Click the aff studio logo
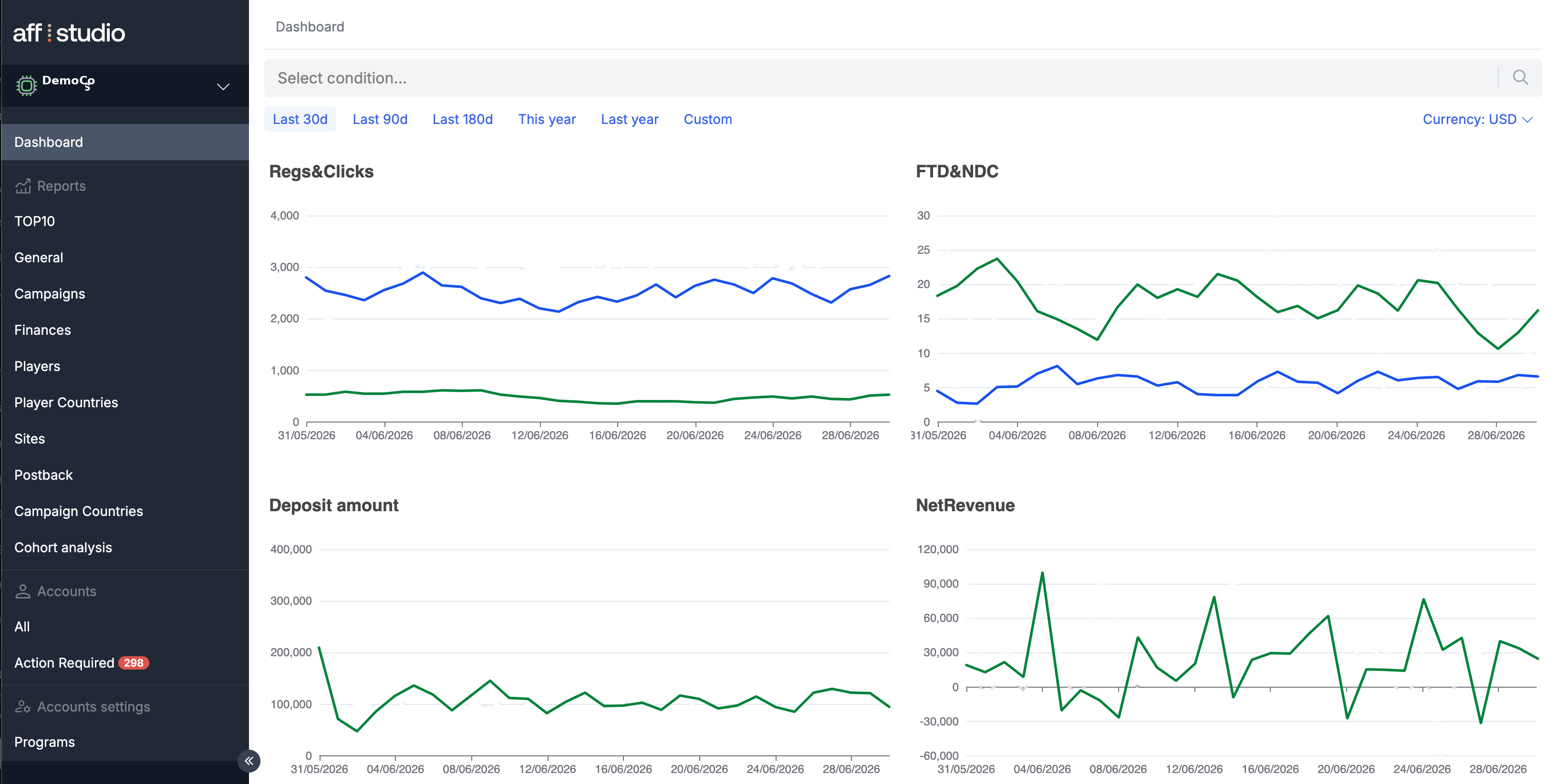 69,33
